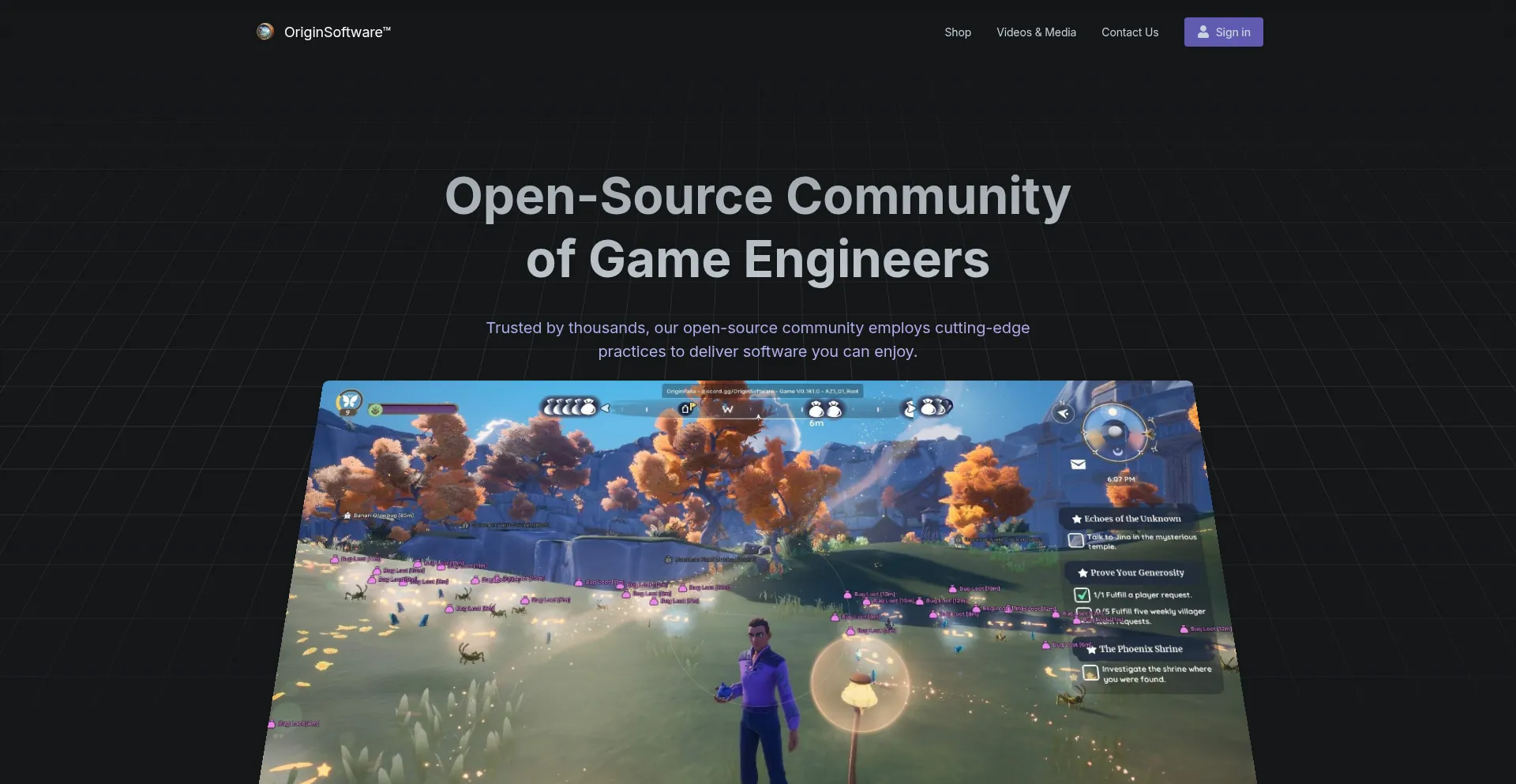This screenshot has height=784, width=1516.
Task: Check the 'Talk to Jina' quest checkbox
Action: coord(1075,541)
